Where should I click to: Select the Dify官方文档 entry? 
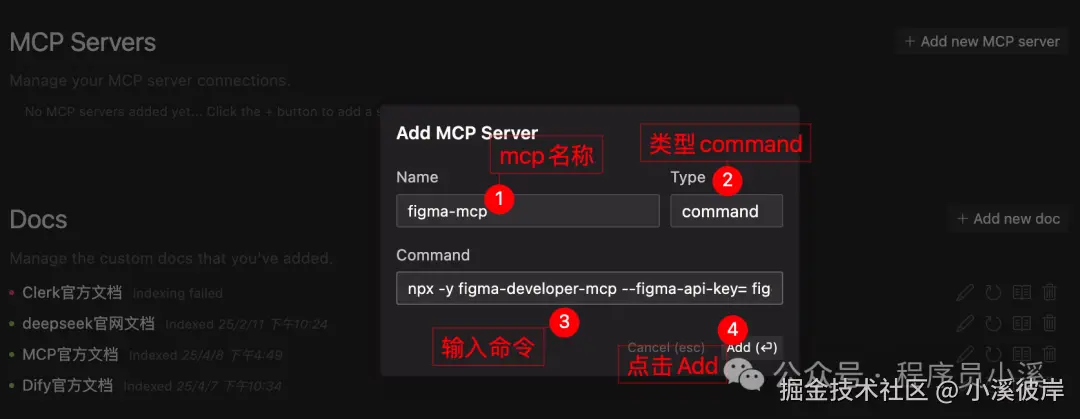pos(68,385)
